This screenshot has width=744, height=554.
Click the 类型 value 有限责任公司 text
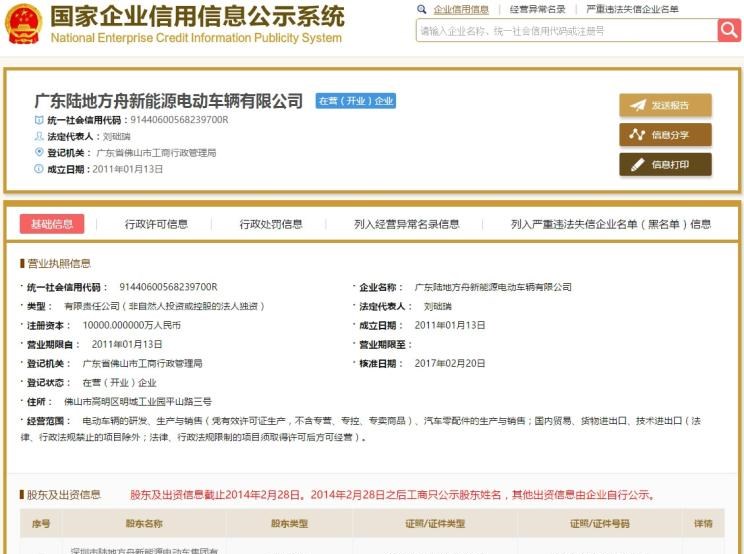pyautogui.click(x=164, y=306)
